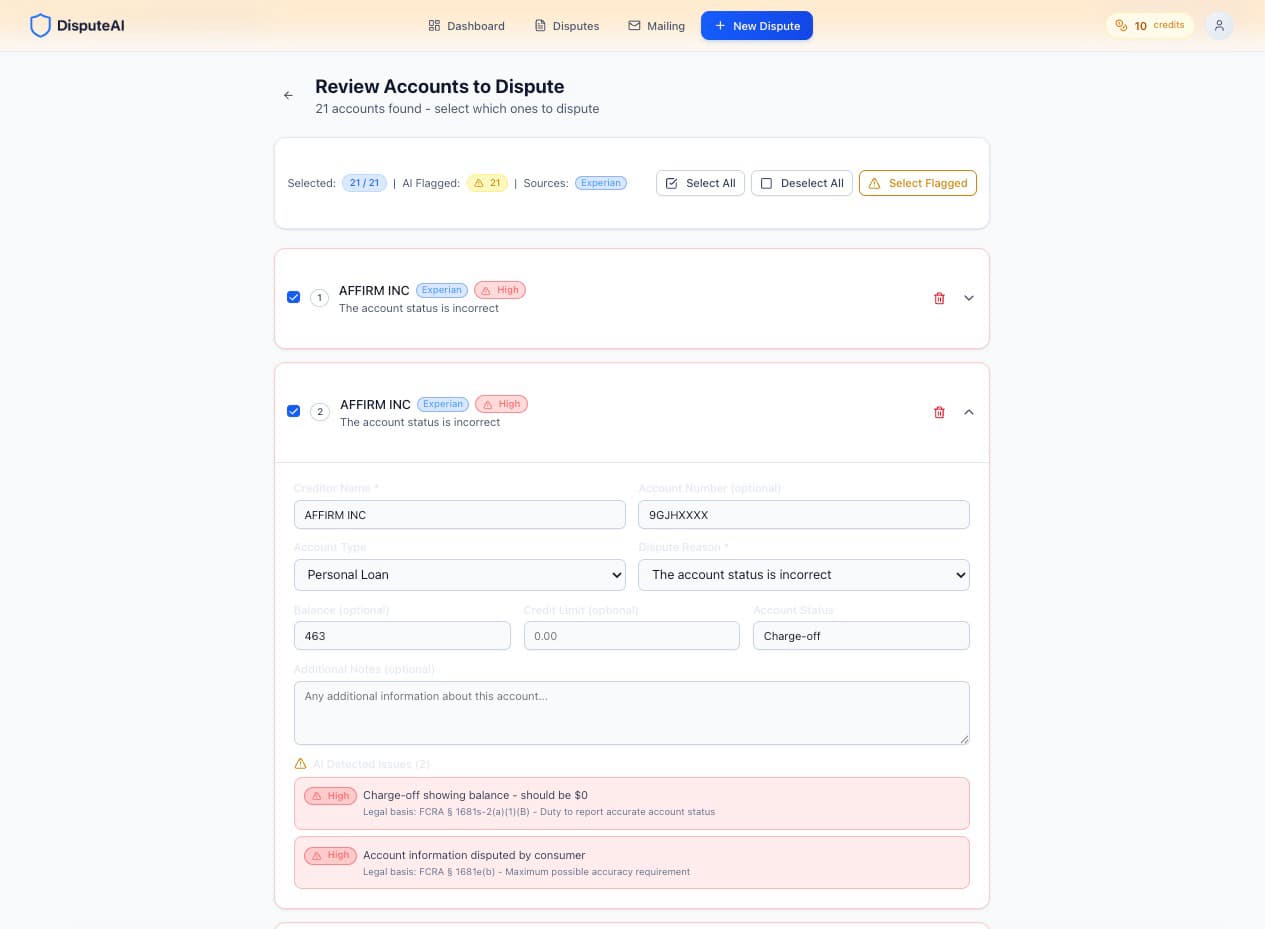1265x929 pixels.
Task: Click the New Dispute button
Action: (x=757, y=25)
